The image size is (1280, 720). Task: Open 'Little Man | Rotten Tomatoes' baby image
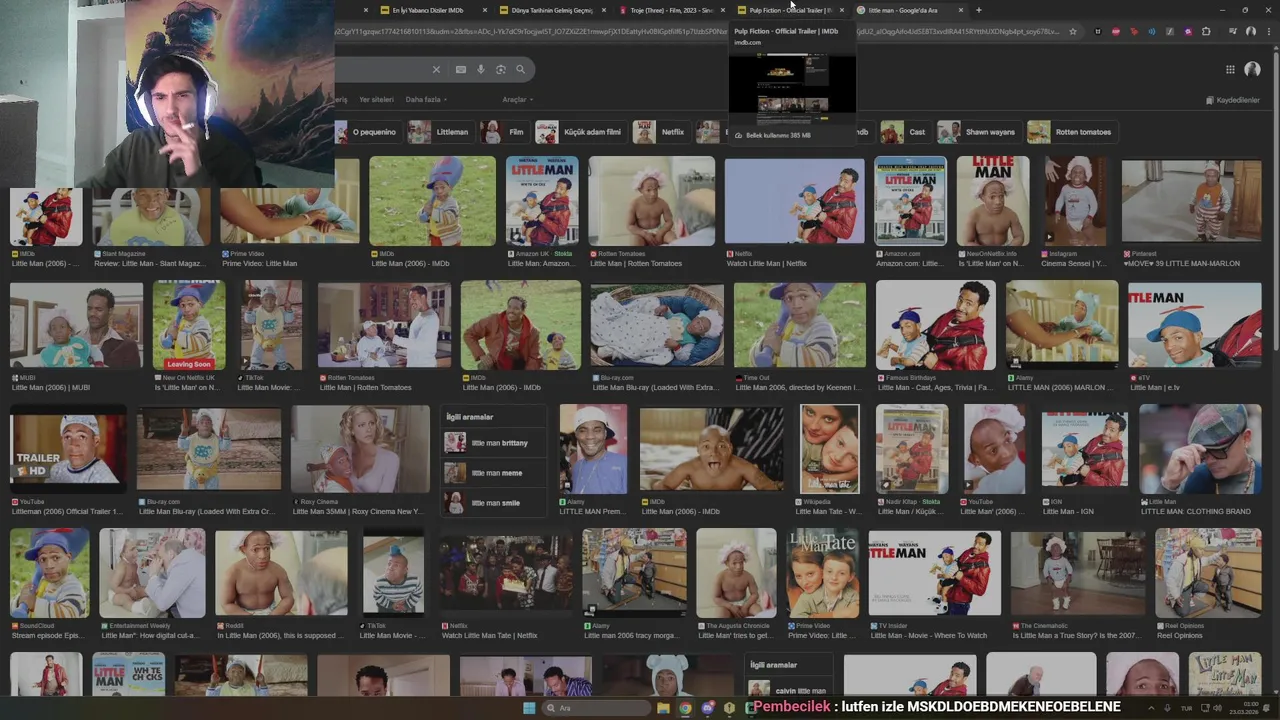[651, 201]
